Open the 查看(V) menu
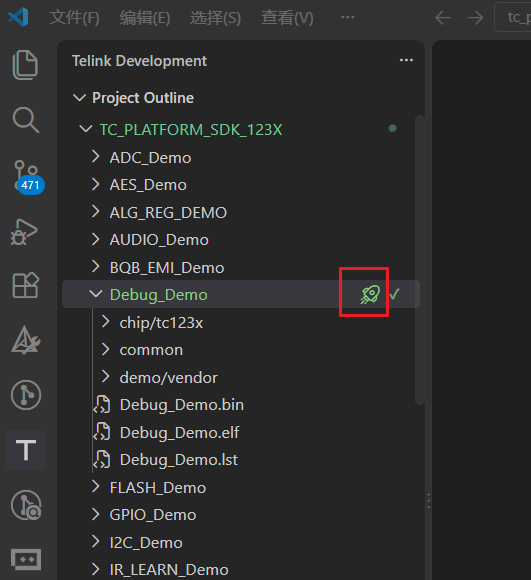This screenshot has height=580, width=531. [287, 17]
